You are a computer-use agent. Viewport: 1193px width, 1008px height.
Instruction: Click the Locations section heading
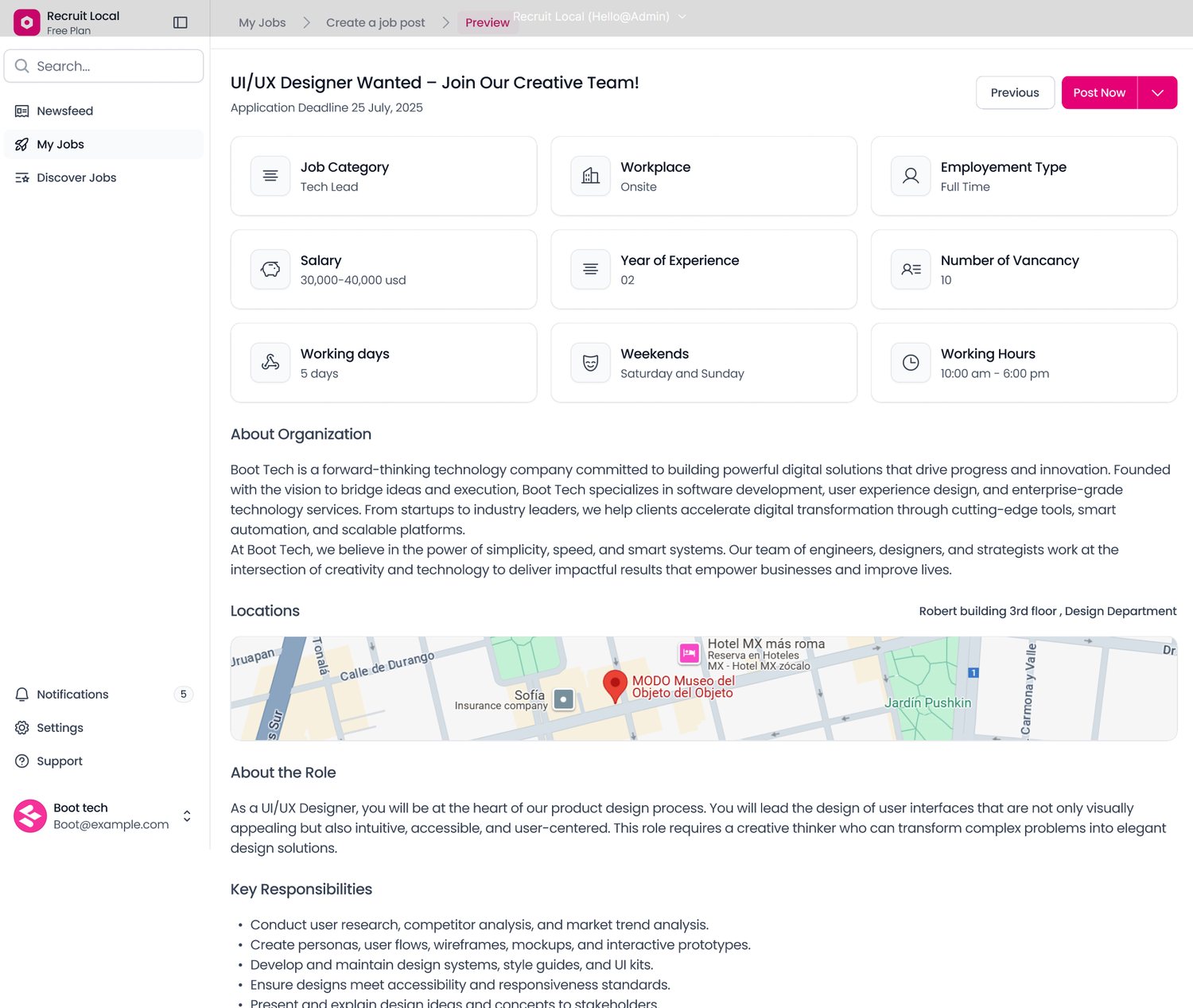pyautogui.click(x=265, y=611)
